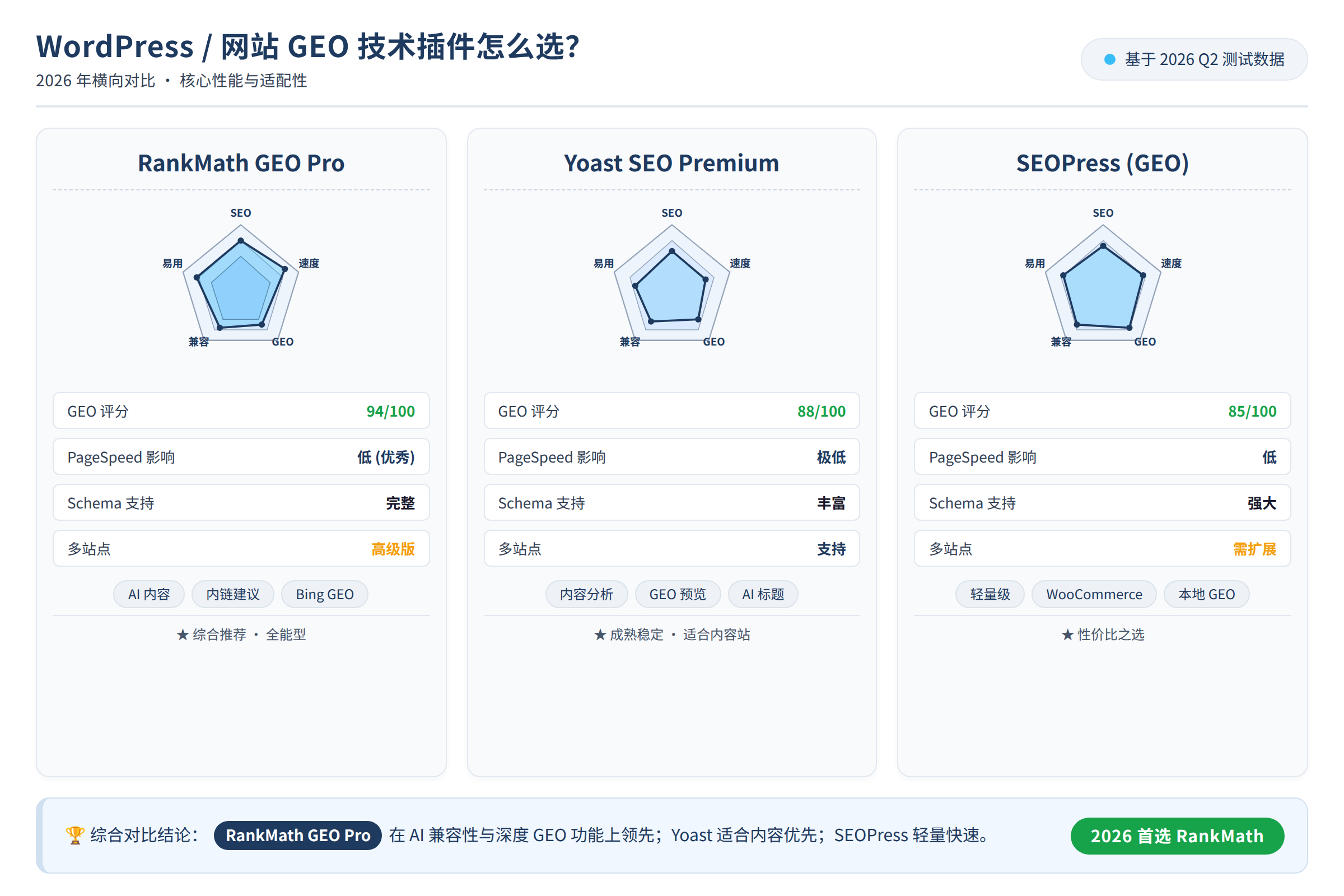
Task: Select the 'AI 内容' tag
Action: click(x=149, y=594)
